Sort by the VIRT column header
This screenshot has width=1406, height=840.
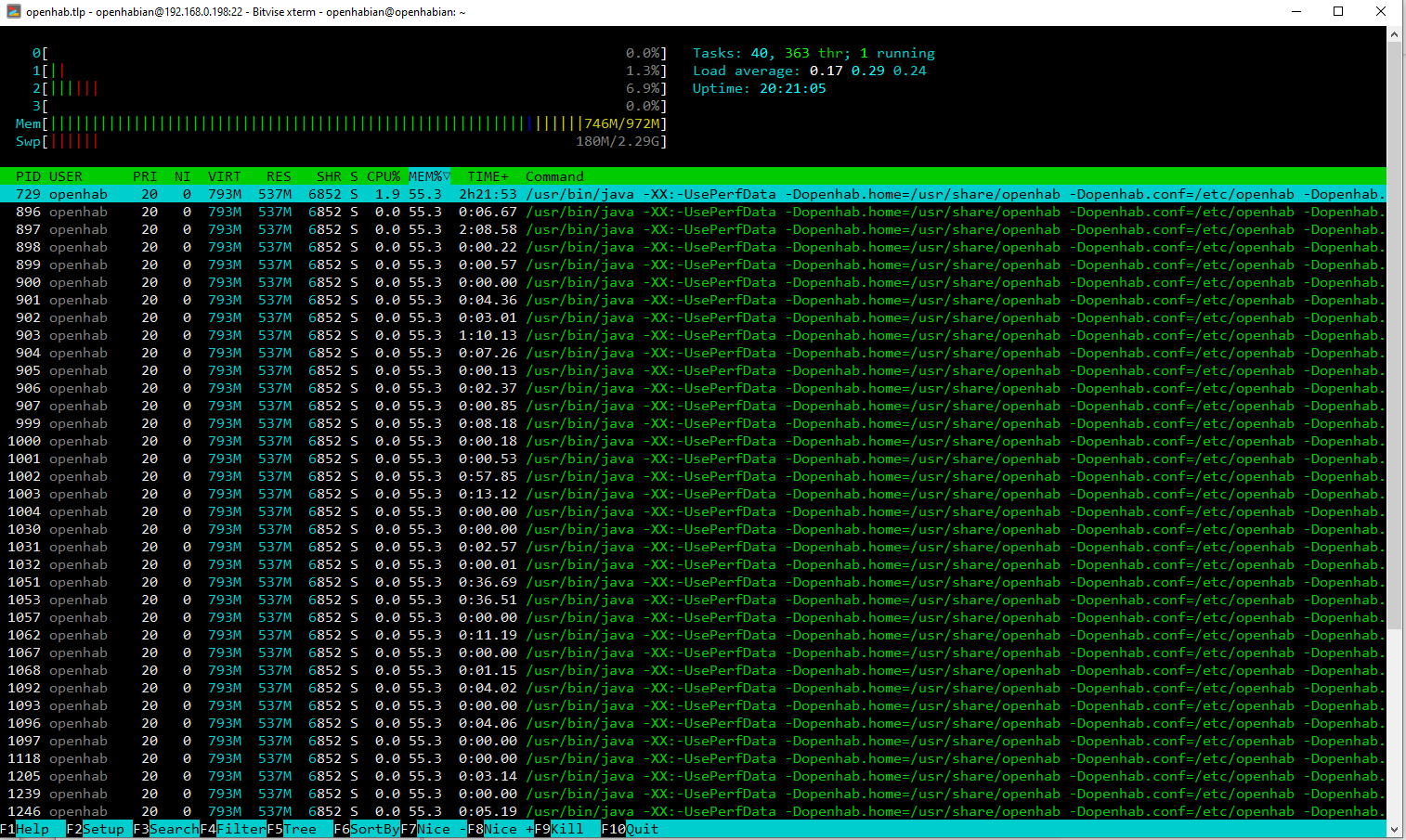pos(225,176)
